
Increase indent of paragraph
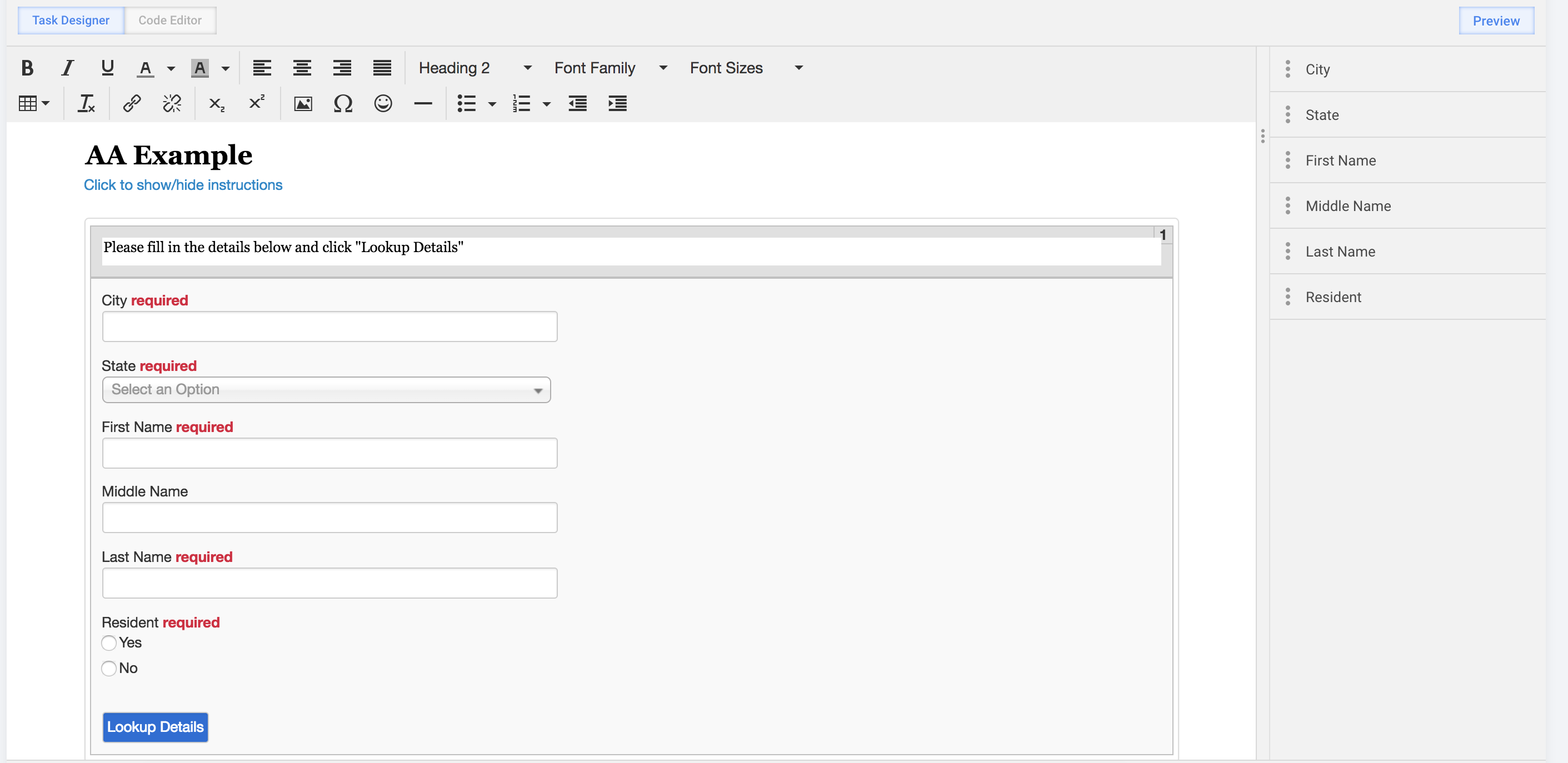[617, 103]
